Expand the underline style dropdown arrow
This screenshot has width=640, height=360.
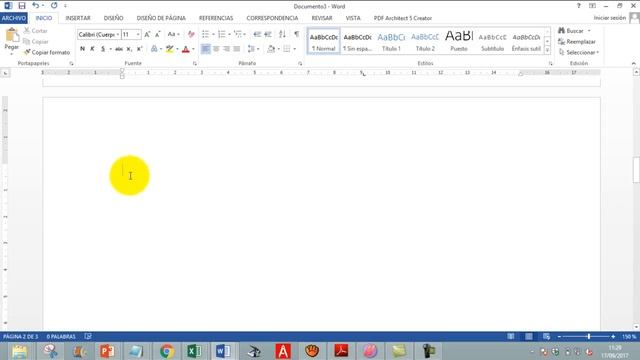pyautogui.click(x=110, y=49)
